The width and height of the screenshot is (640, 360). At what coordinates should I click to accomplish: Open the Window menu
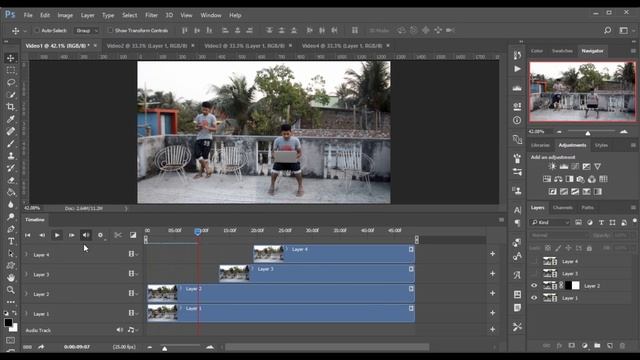coord(211,15)
